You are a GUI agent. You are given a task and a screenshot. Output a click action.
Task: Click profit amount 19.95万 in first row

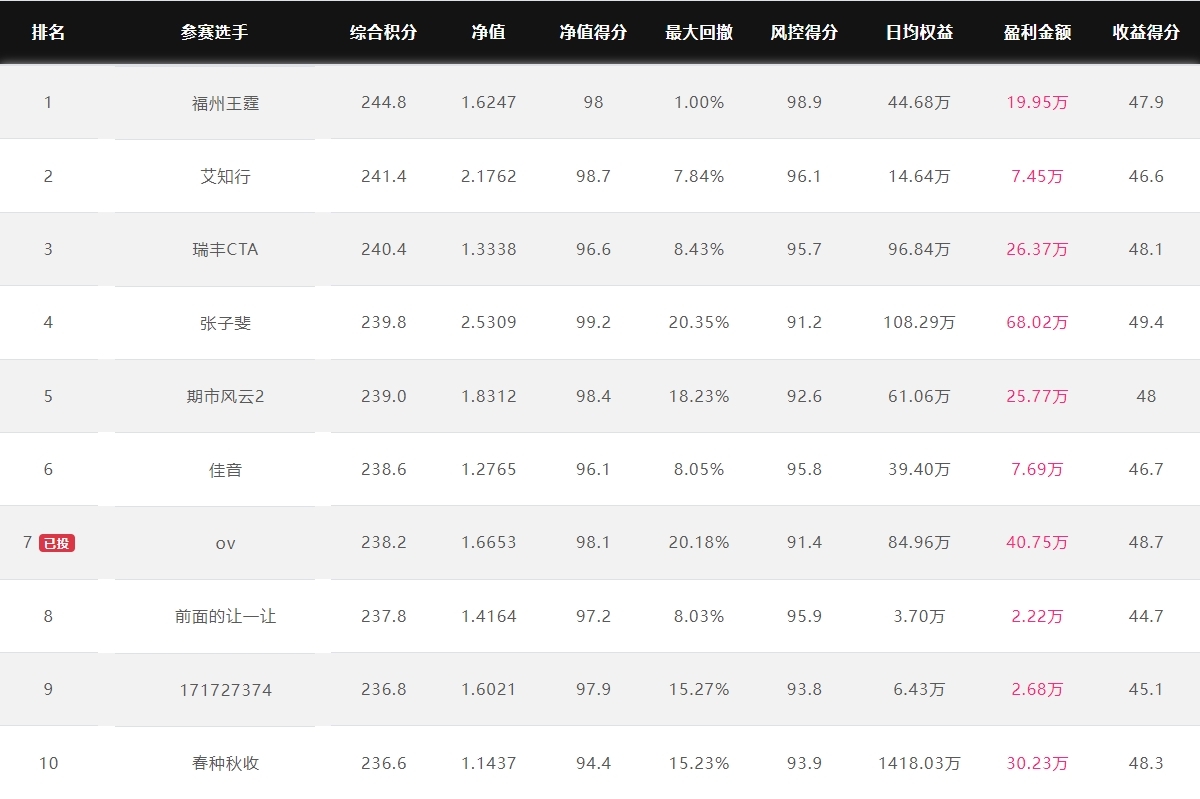click(1037, 102)
